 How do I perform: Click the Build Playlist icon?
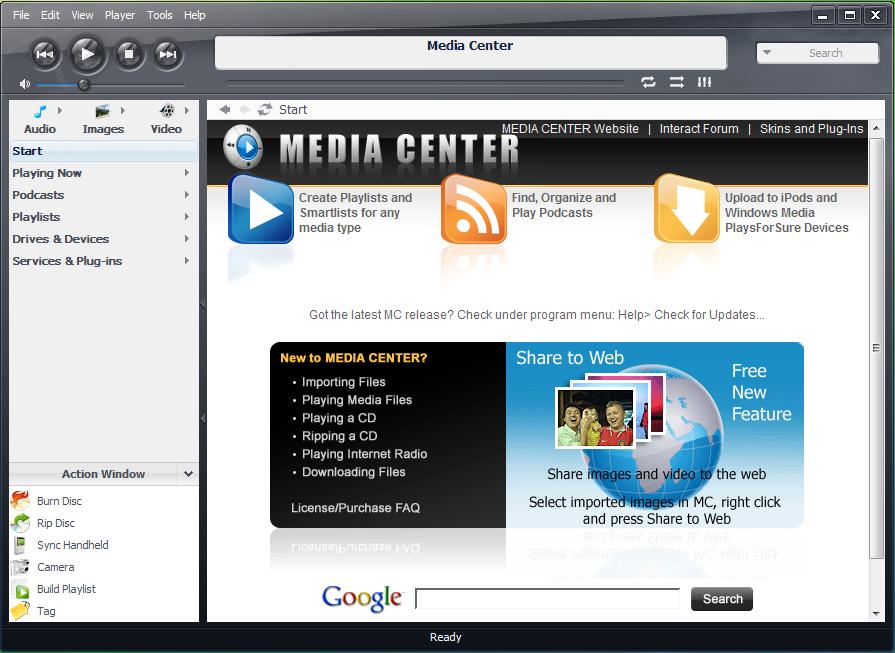pyautogui.click(x=21, y=589)
